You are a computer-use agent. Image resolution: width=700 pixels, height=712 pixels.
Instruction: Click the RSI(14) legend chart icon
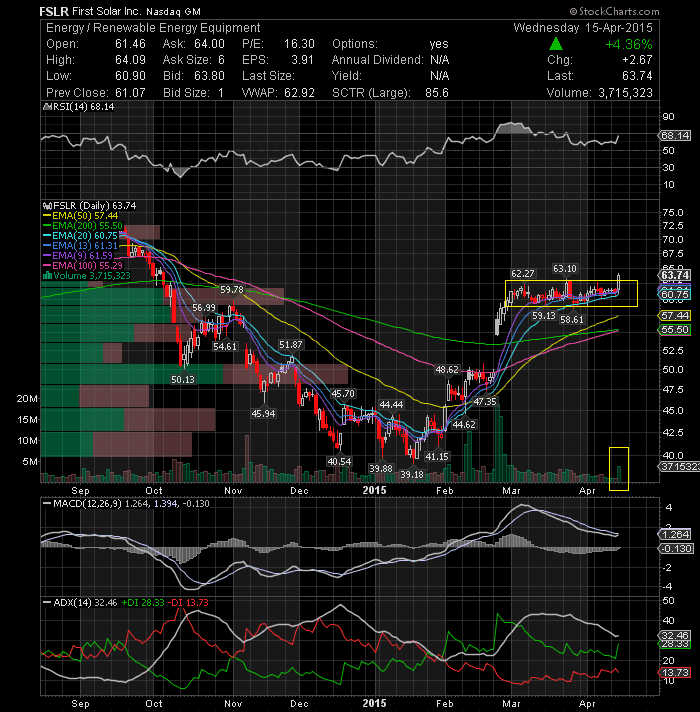click(x=47, y=107)
